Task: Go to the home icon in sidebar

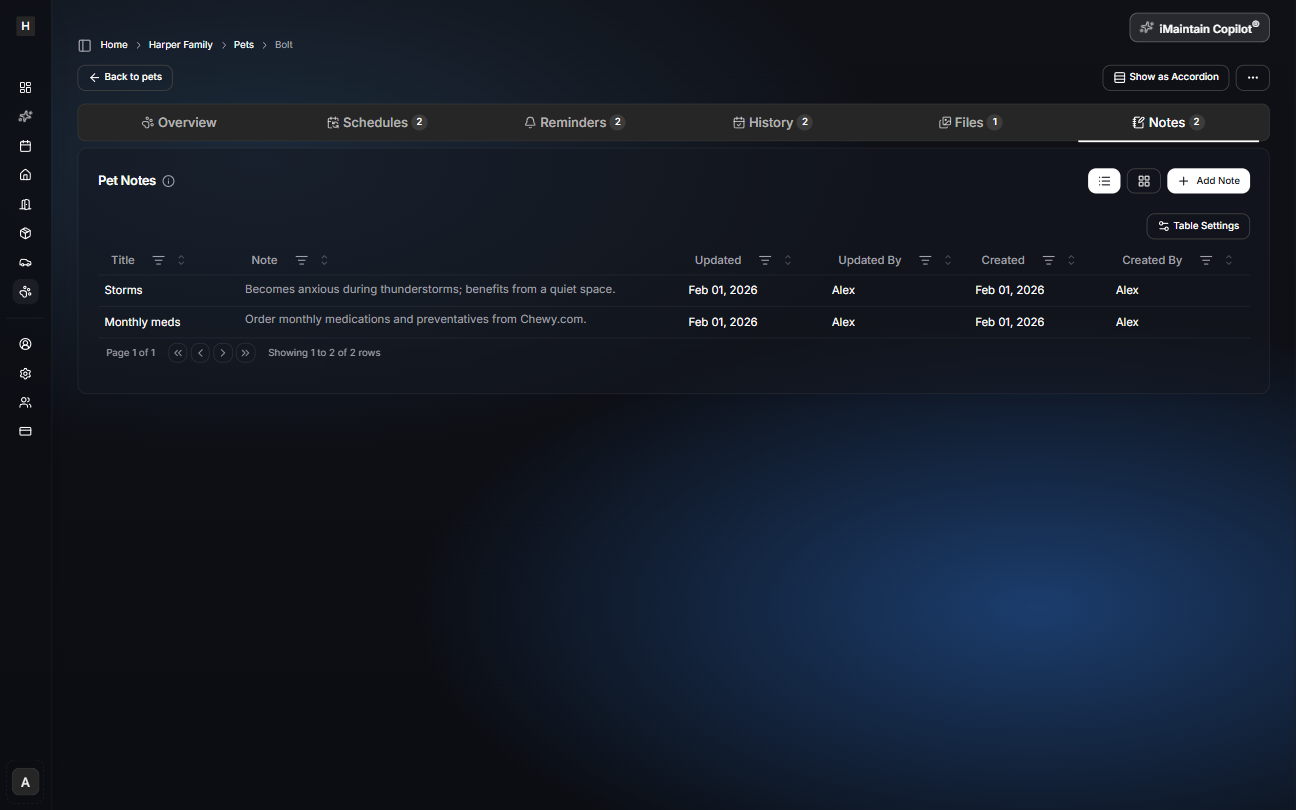Action: click(x=26, y=175)
